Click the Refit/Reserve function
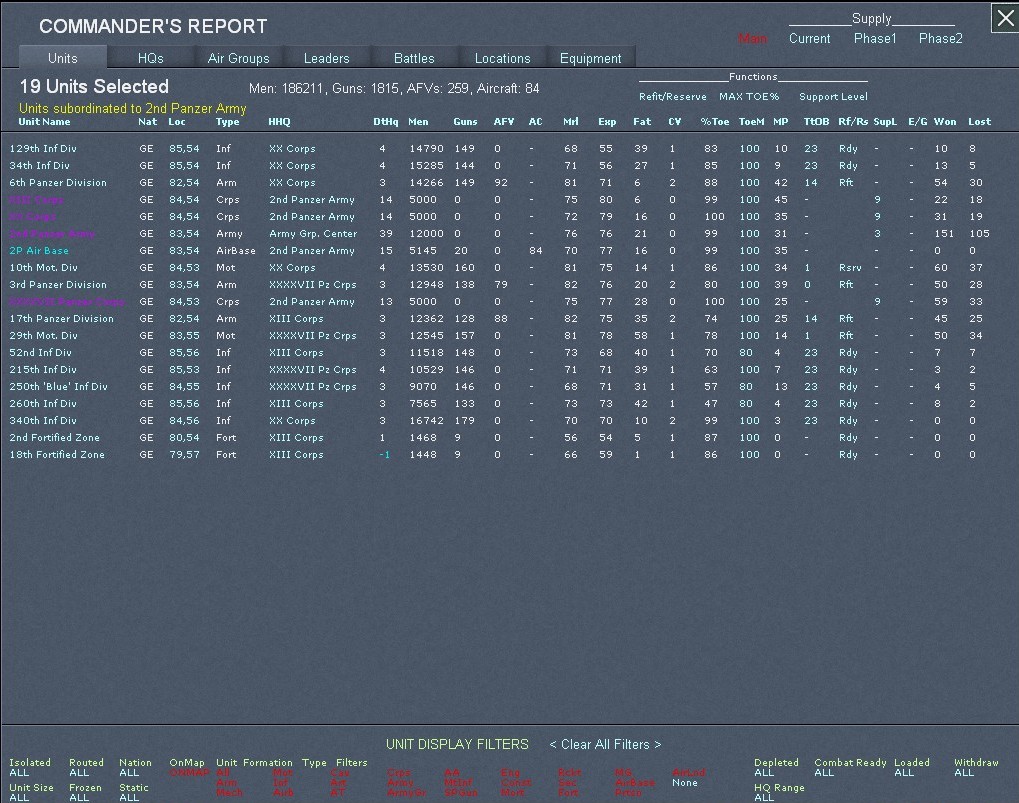1019x803 pixels. 672,97
